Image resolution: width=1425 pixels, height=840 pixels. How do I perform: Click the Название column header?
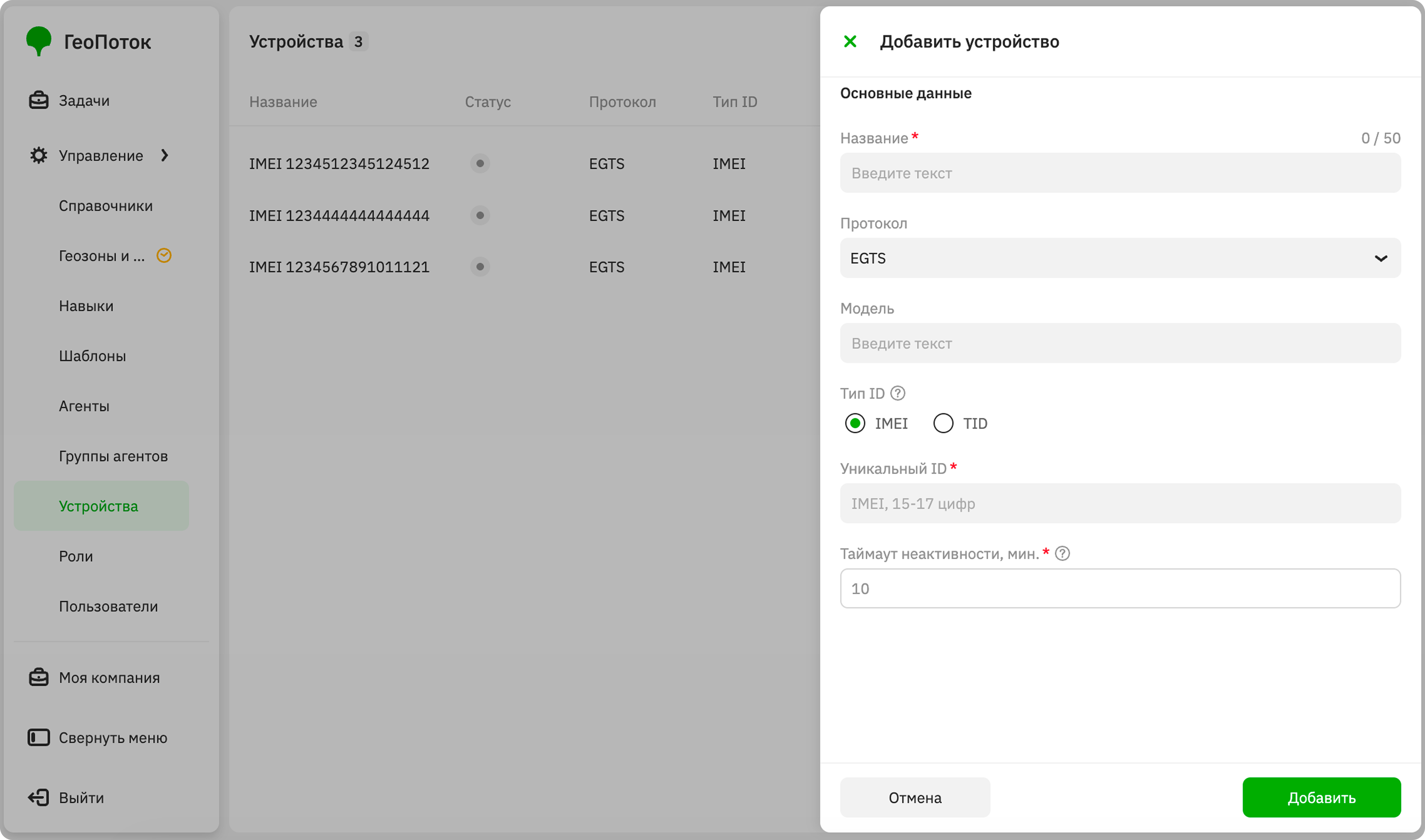point(283,102)
